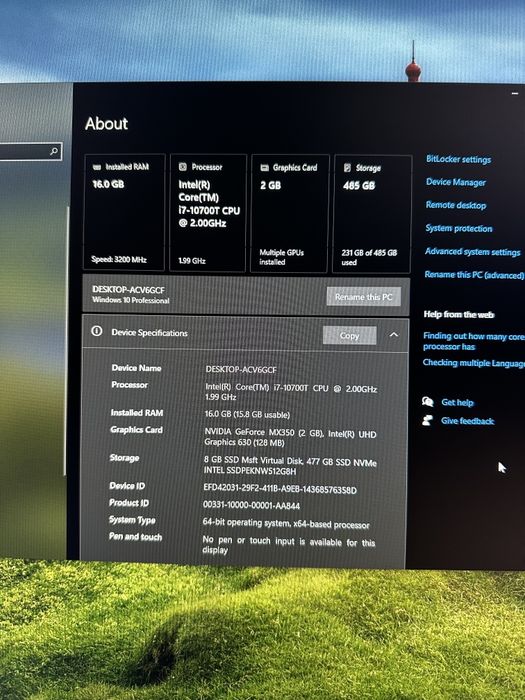The image size is (525, 700).
Task: Open Device Manager link
Action: pos(455,182)
